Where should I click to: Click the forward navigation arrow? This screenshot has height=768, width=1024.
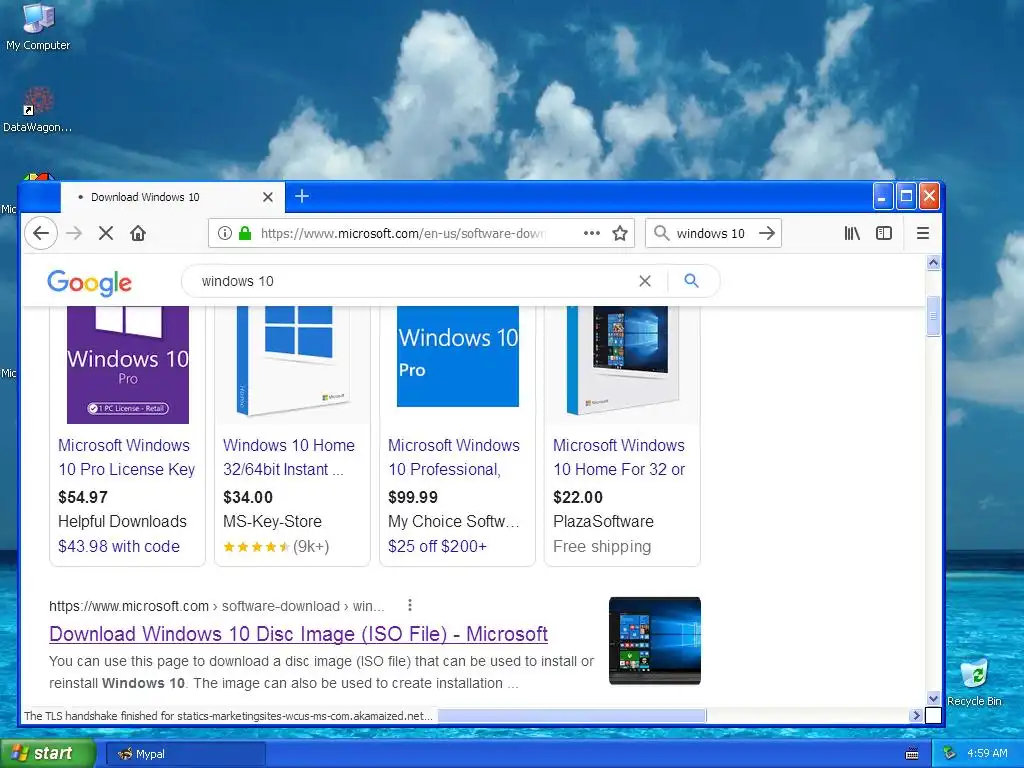(74, 233)
